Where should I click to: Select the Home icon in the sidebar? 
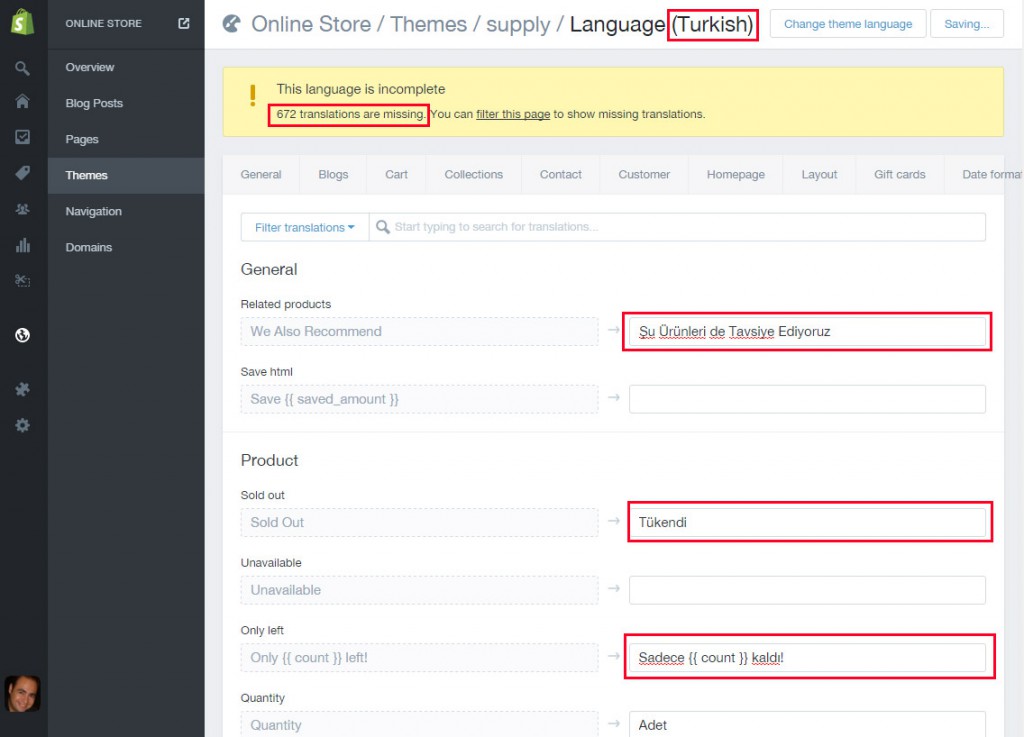pos(22,102)
